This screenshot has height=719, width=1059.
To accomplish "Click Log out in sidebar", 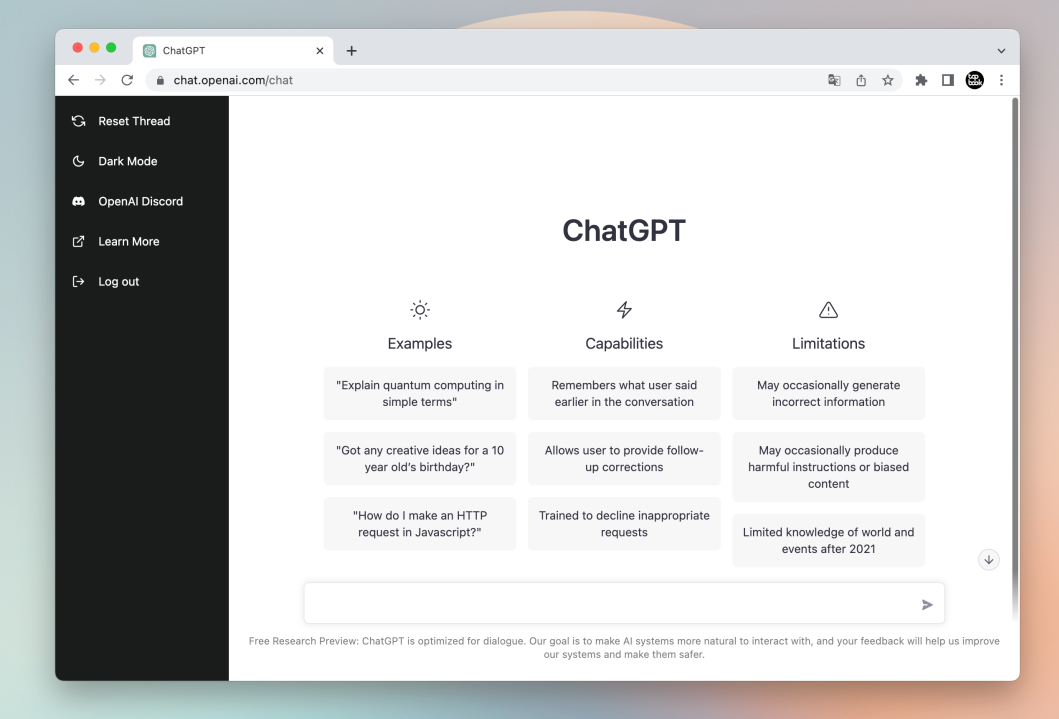I will pyautogui.click(x=118, y=282).
